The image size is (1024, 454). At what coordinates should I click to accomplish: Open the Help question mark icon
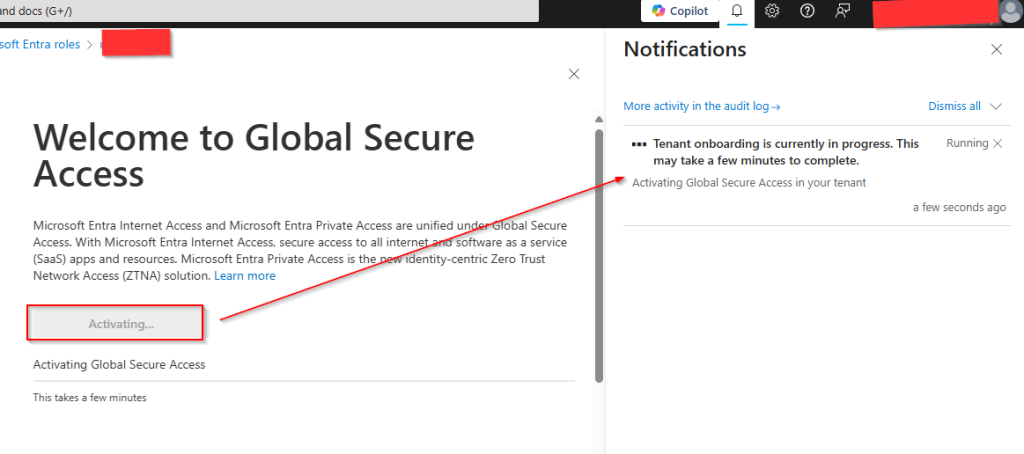(x=807, y=11)
